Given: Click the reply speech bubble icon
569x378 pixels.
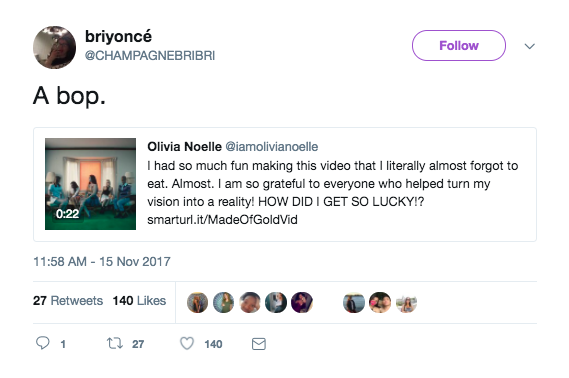Looking at the screenshot, I should [43, 343].
